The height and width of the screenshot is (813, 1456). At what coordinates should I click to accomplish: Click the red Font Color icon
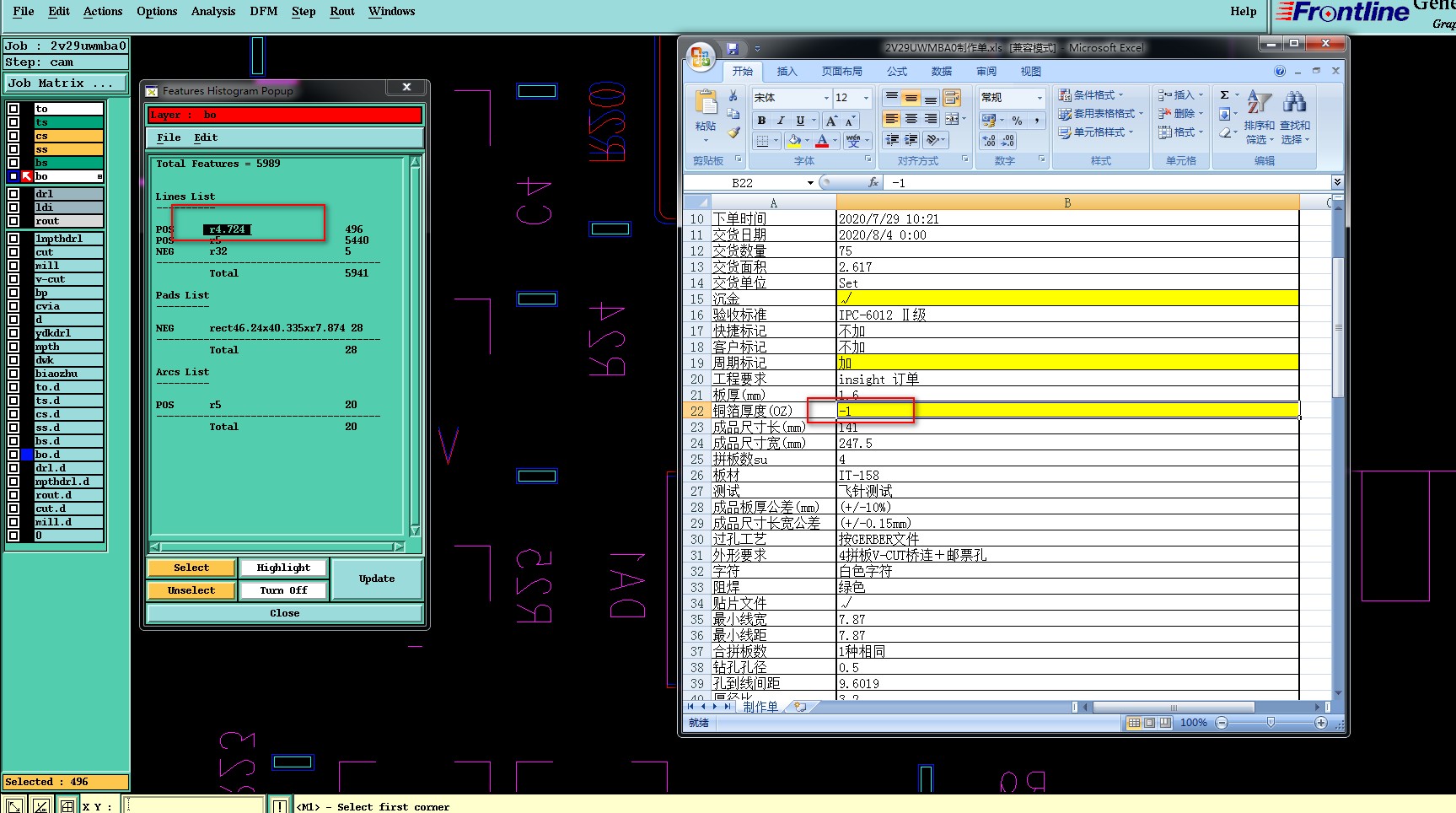(823, 141)
